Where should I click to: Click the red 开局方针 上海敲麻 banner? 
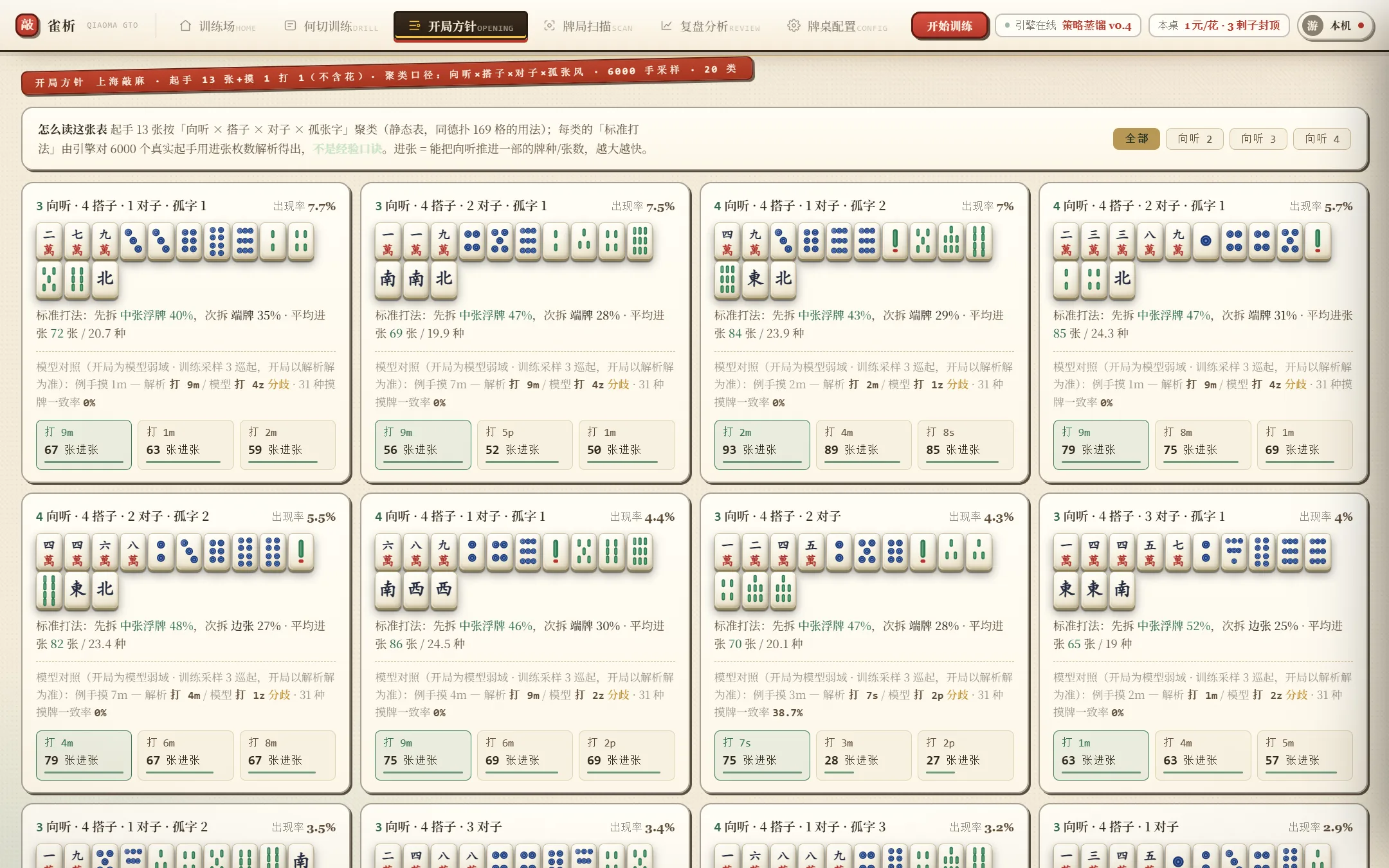[387, 76]
